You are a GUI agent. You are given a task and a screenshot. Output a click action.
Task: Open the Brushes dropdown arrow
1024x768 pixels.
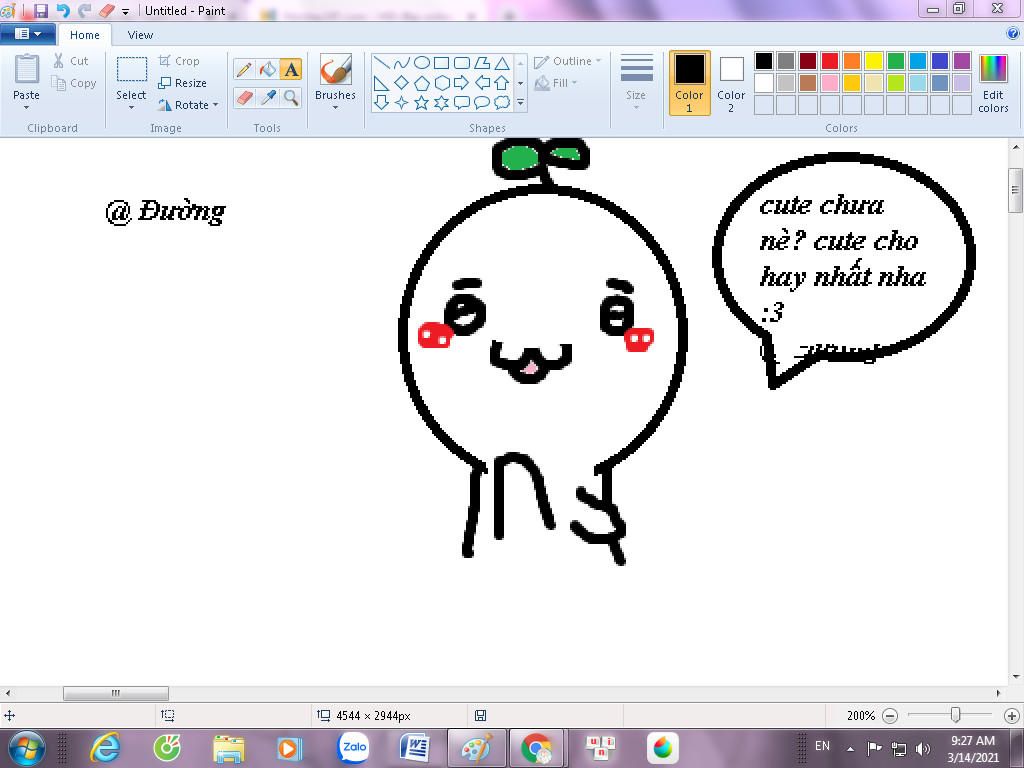335,107
